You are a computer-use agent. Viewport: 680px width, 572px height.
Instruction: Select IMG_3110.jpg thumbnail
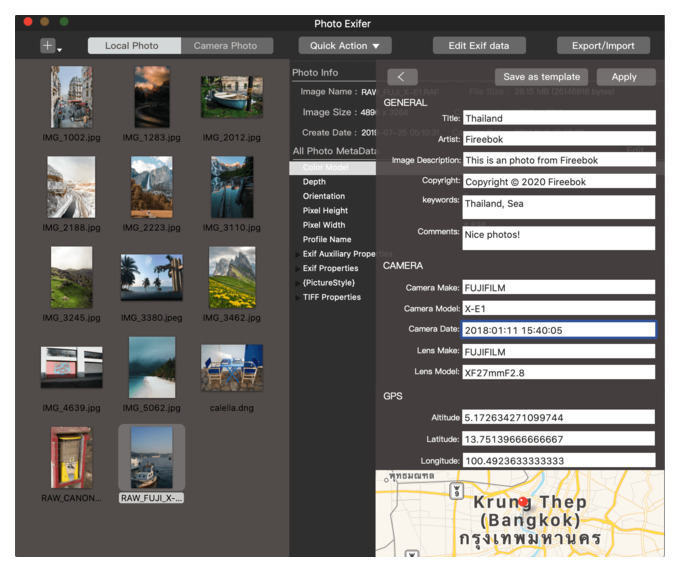pyautogui.click(x=232, y=187)
